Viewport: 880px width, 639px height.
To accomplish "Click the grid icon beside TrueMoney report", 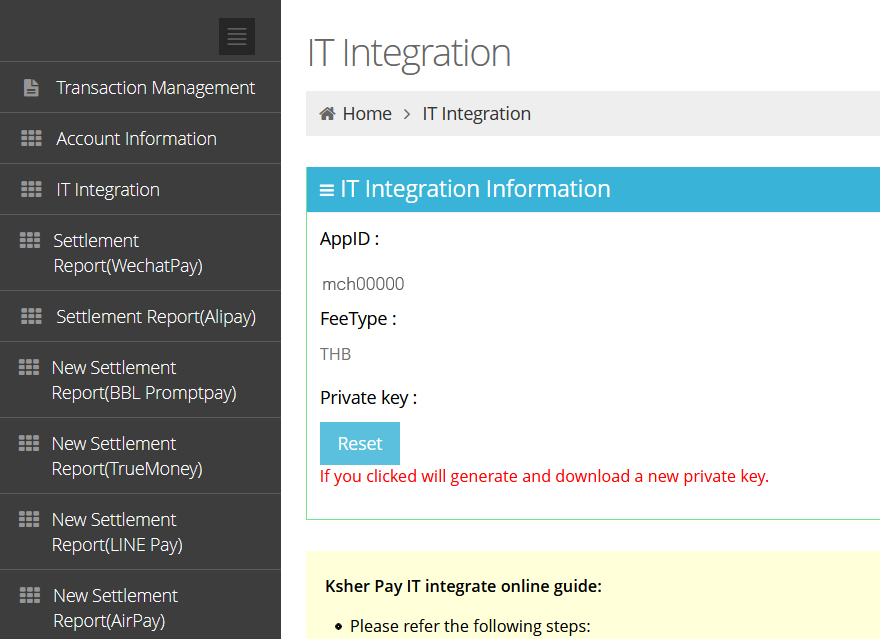I will (29, 443).
